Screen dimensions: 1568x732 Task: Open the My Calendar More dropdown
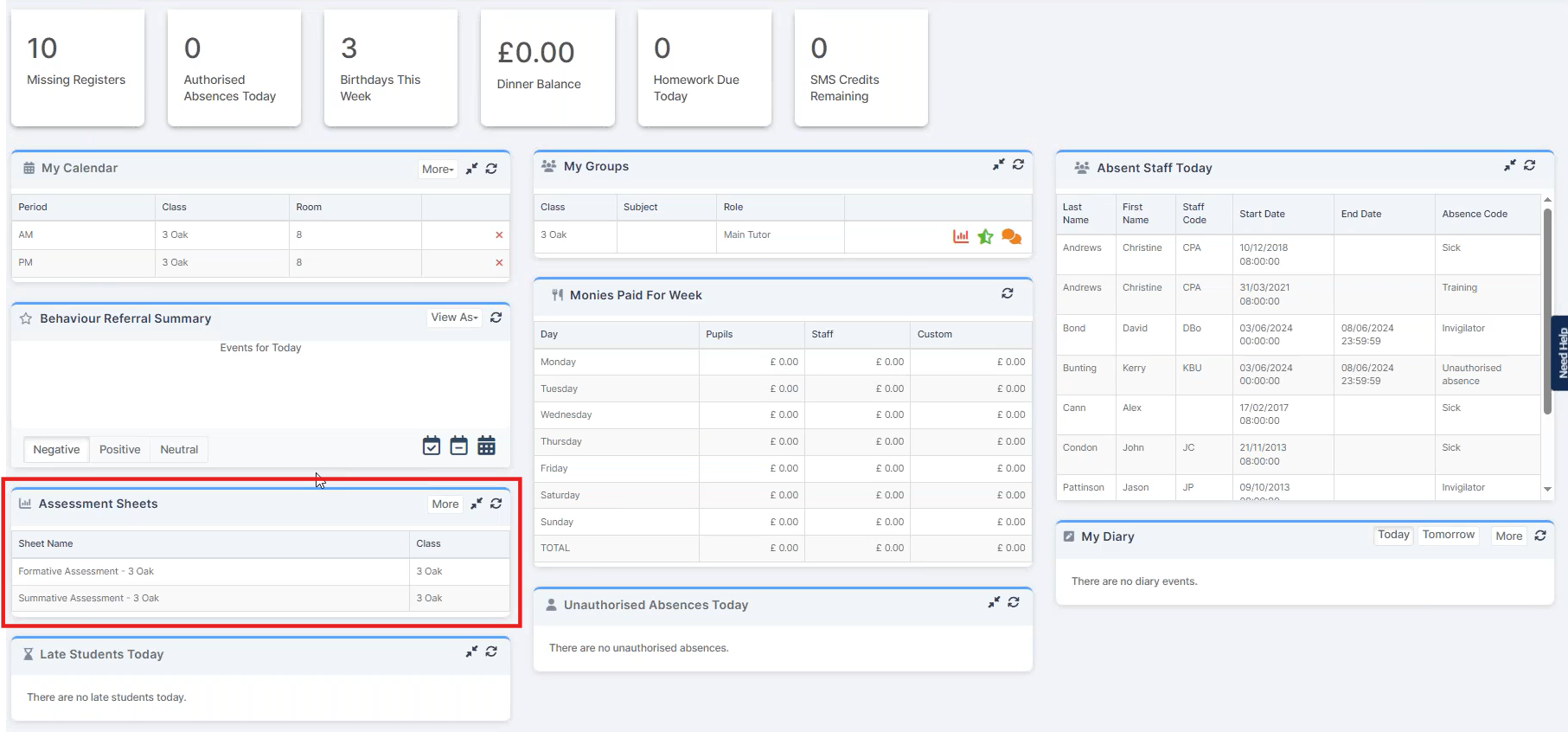tap(438, 170)
